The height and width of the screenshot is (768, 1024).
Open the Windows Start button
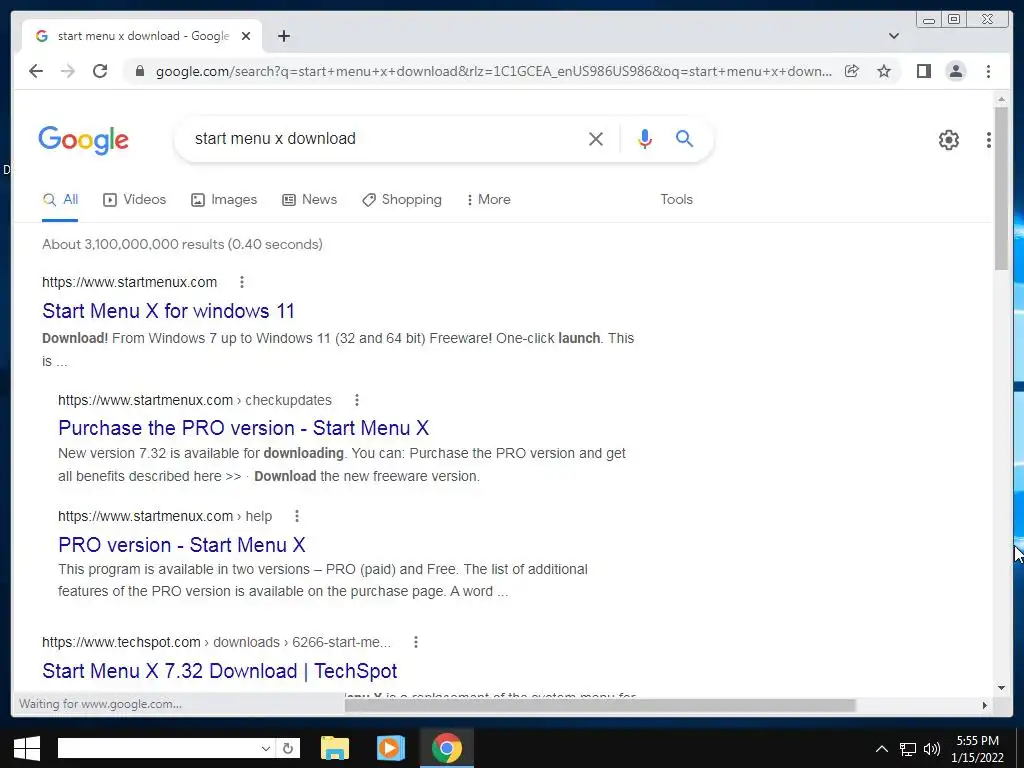click(x=26, y=748)
